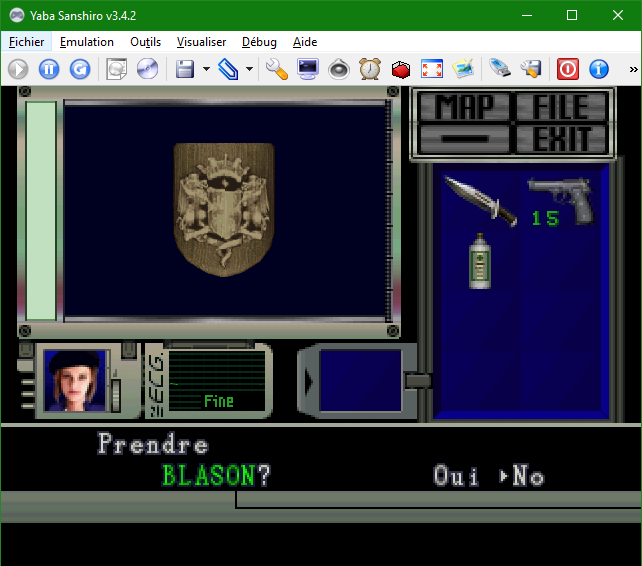
Task: Click the paperclip load state icon
Action: [228, 69]
